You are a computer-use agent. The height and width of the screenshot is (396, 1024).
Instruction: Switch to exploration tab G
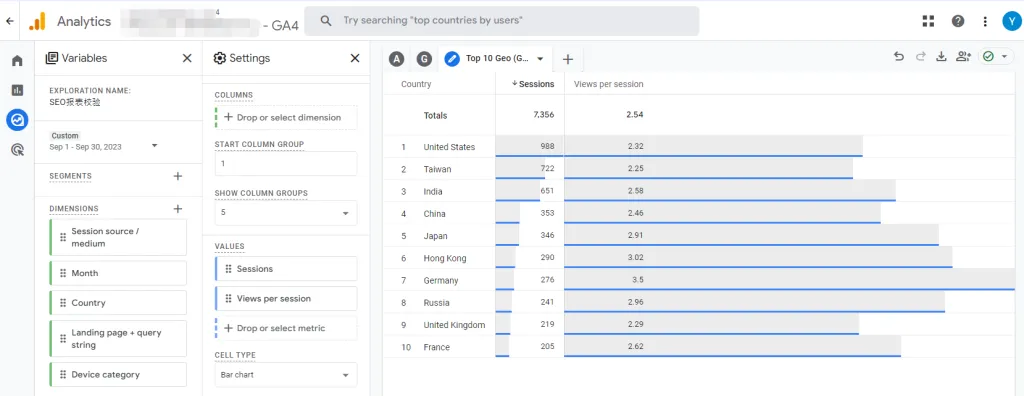(x=424, y=59)
